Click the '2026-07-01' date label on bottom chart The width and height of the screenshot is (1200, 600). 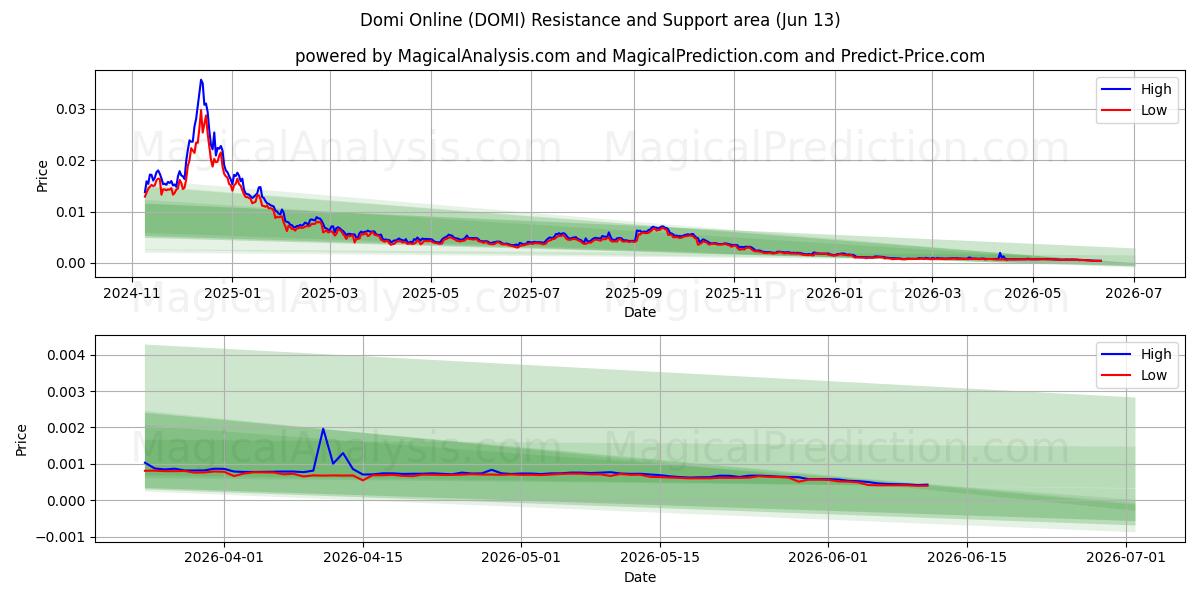[x=1127, y=558]
